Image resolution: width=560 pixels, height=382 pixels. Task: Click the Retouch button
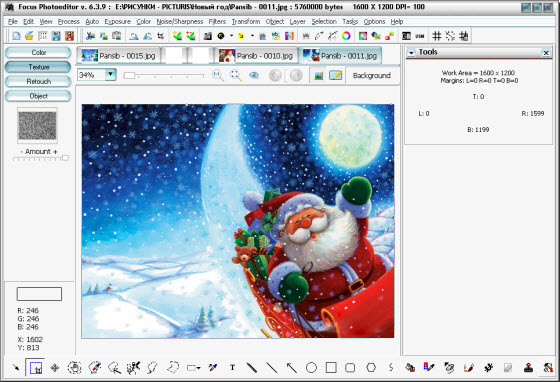pyautogui.click(x=38, y=81)
